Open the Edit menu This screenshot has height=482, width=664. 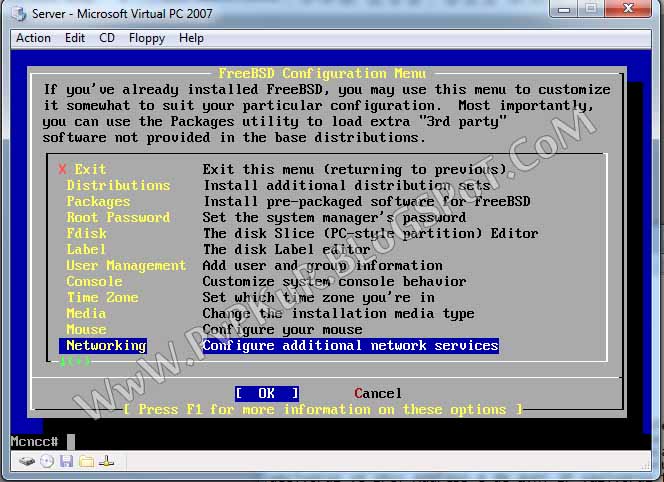(75, 38)
